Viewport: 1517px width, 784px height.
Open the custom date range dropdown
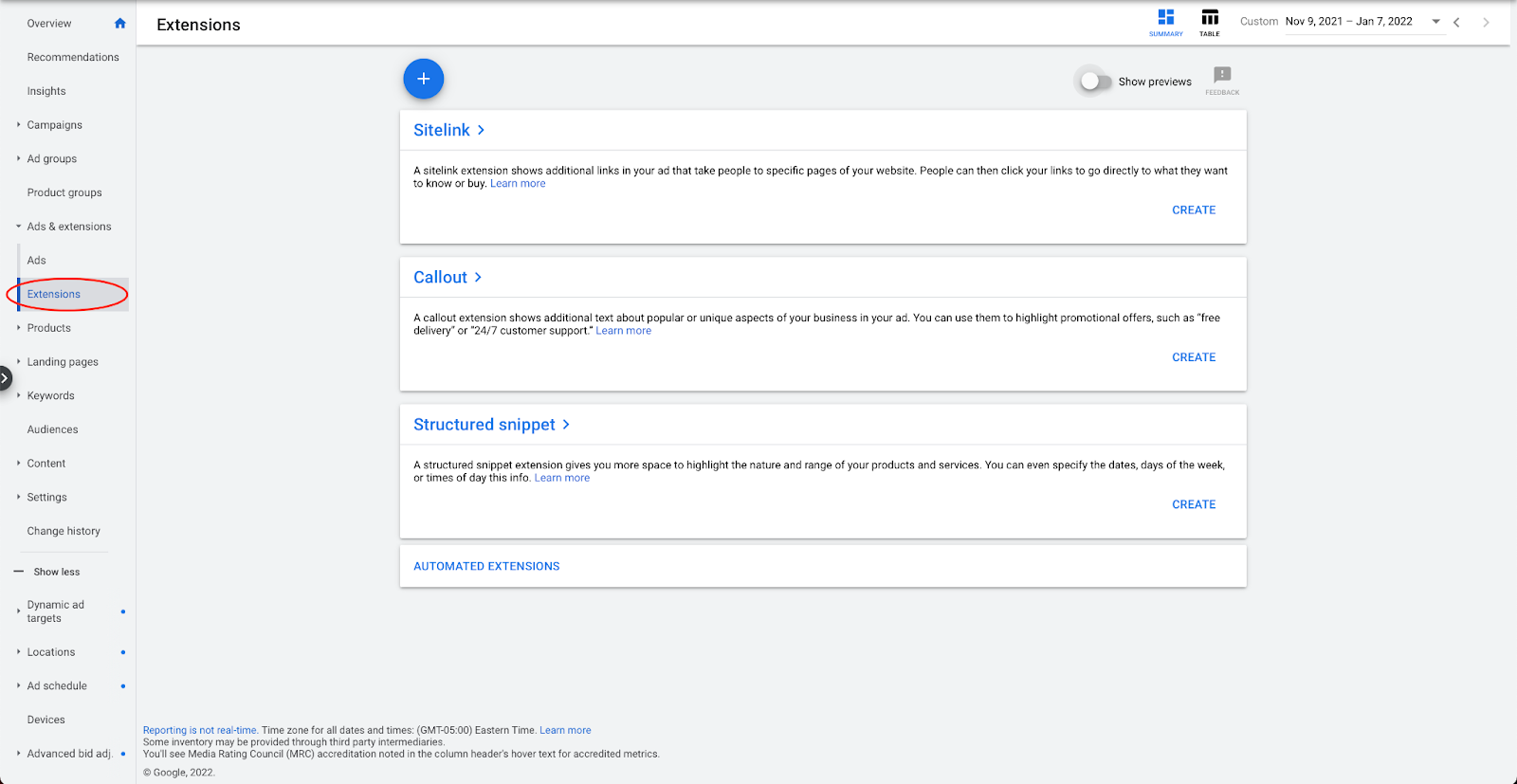point(1435,22)
